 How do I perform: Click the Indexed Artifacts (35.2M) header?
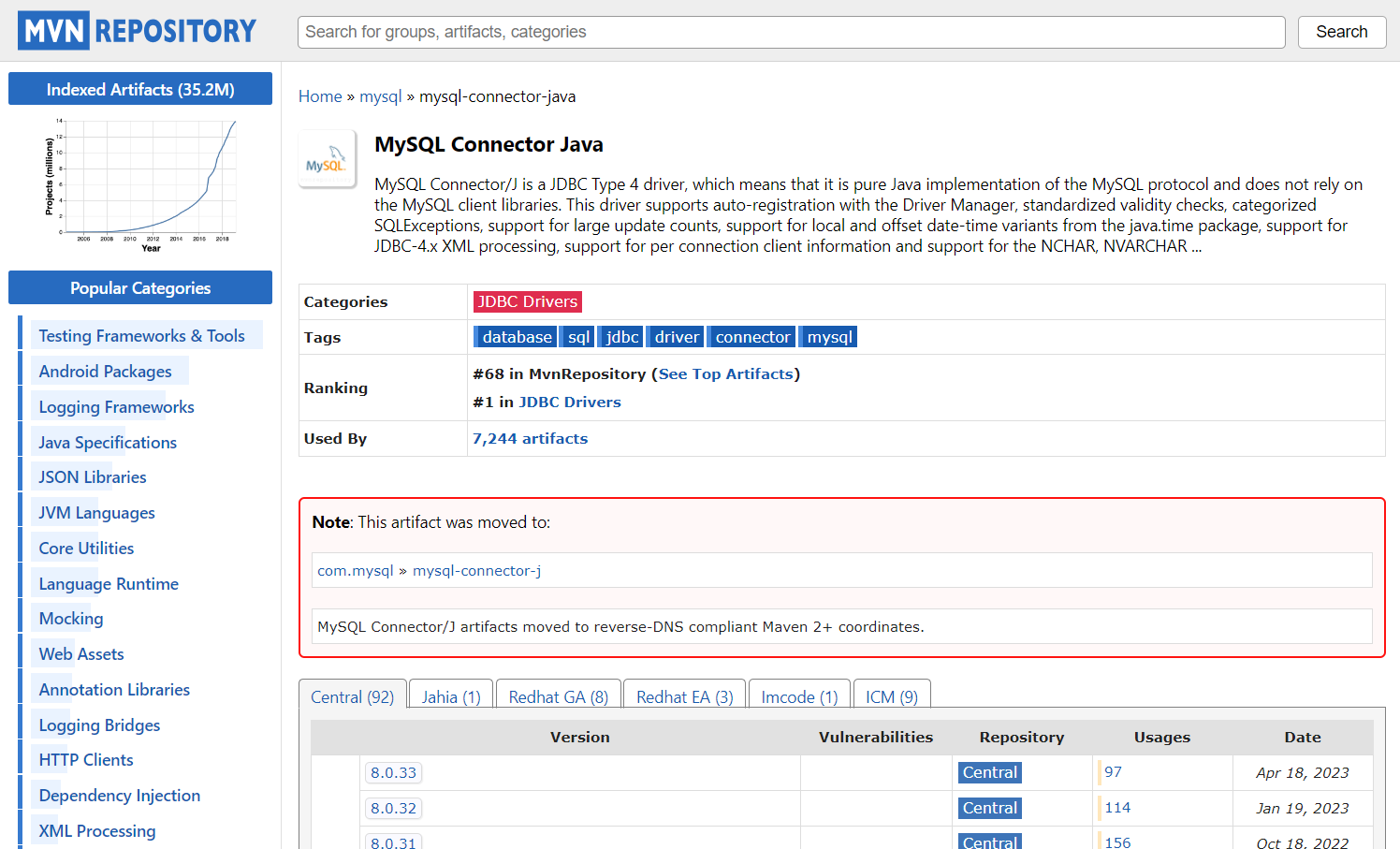pyautogui.click(x=140, y=89)
